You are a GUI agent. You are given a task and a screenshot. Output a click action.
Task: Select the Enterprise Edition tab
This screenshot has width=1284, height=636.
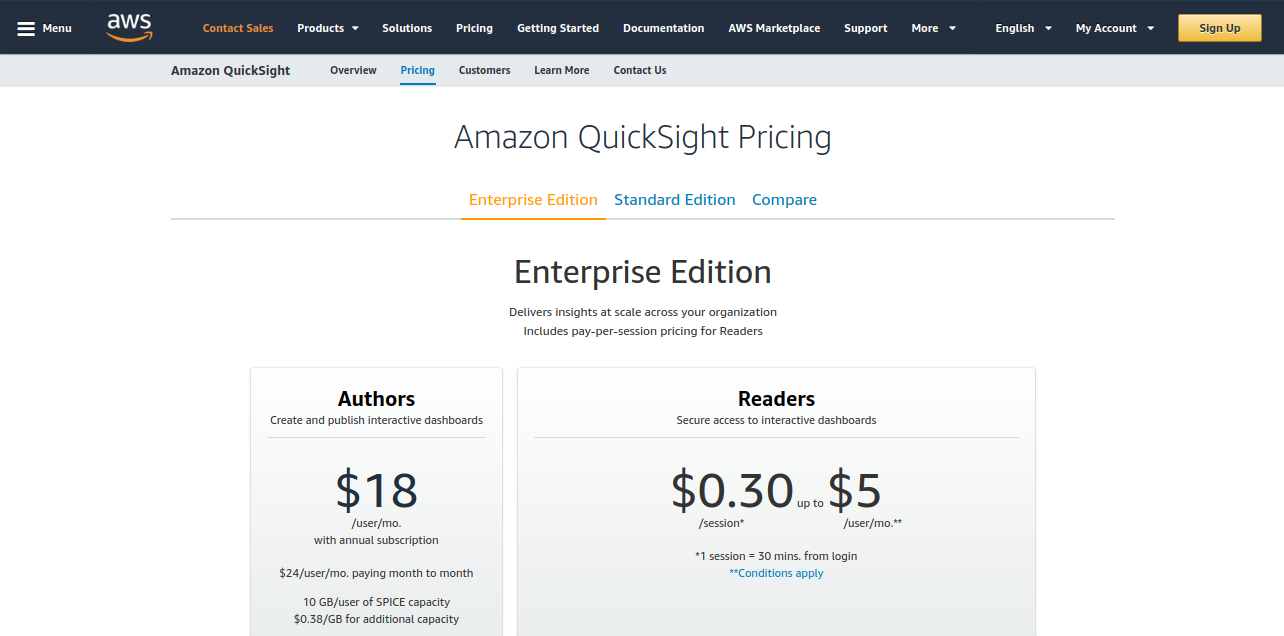533,199
